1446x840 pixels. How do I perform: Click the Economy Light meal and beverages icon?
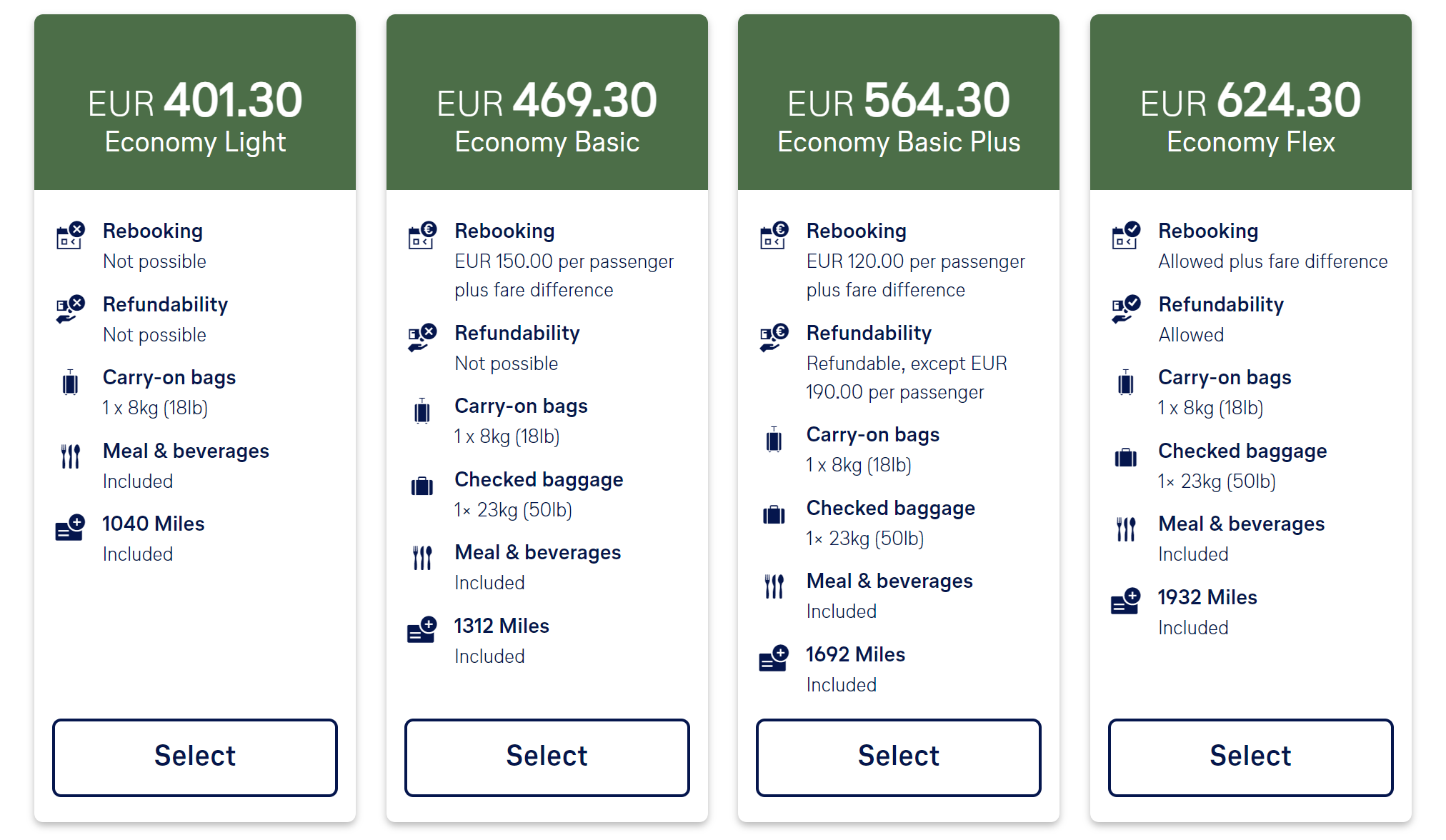point(70,456)
